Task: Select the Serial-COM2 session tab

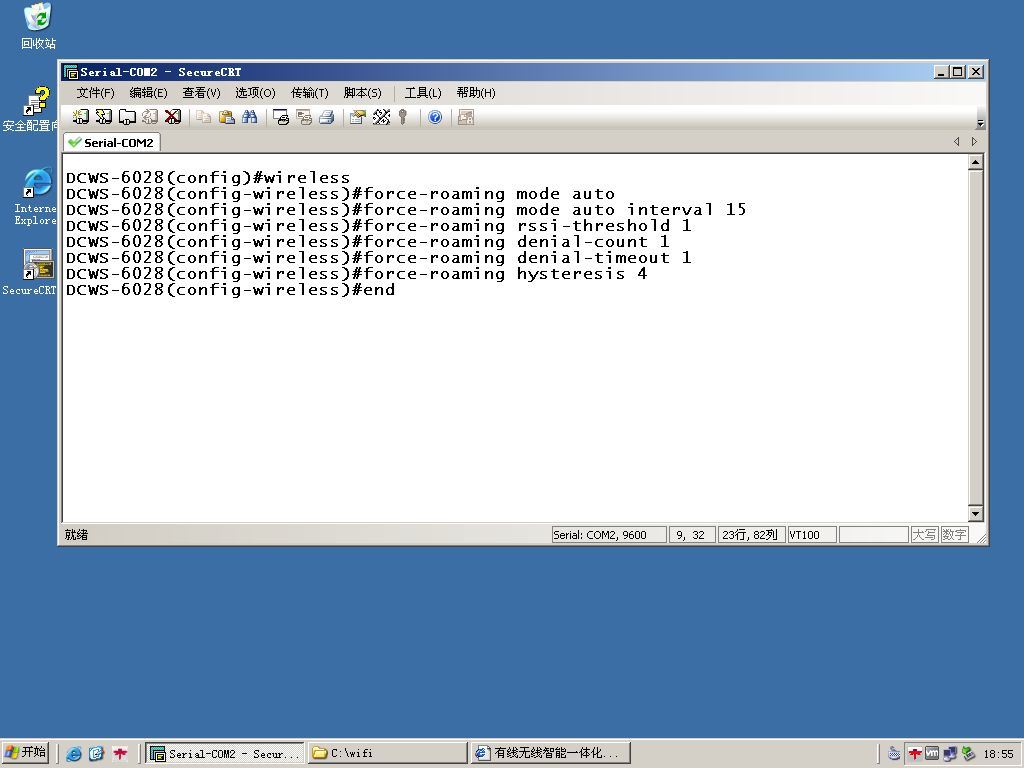Action: point(112,142)
